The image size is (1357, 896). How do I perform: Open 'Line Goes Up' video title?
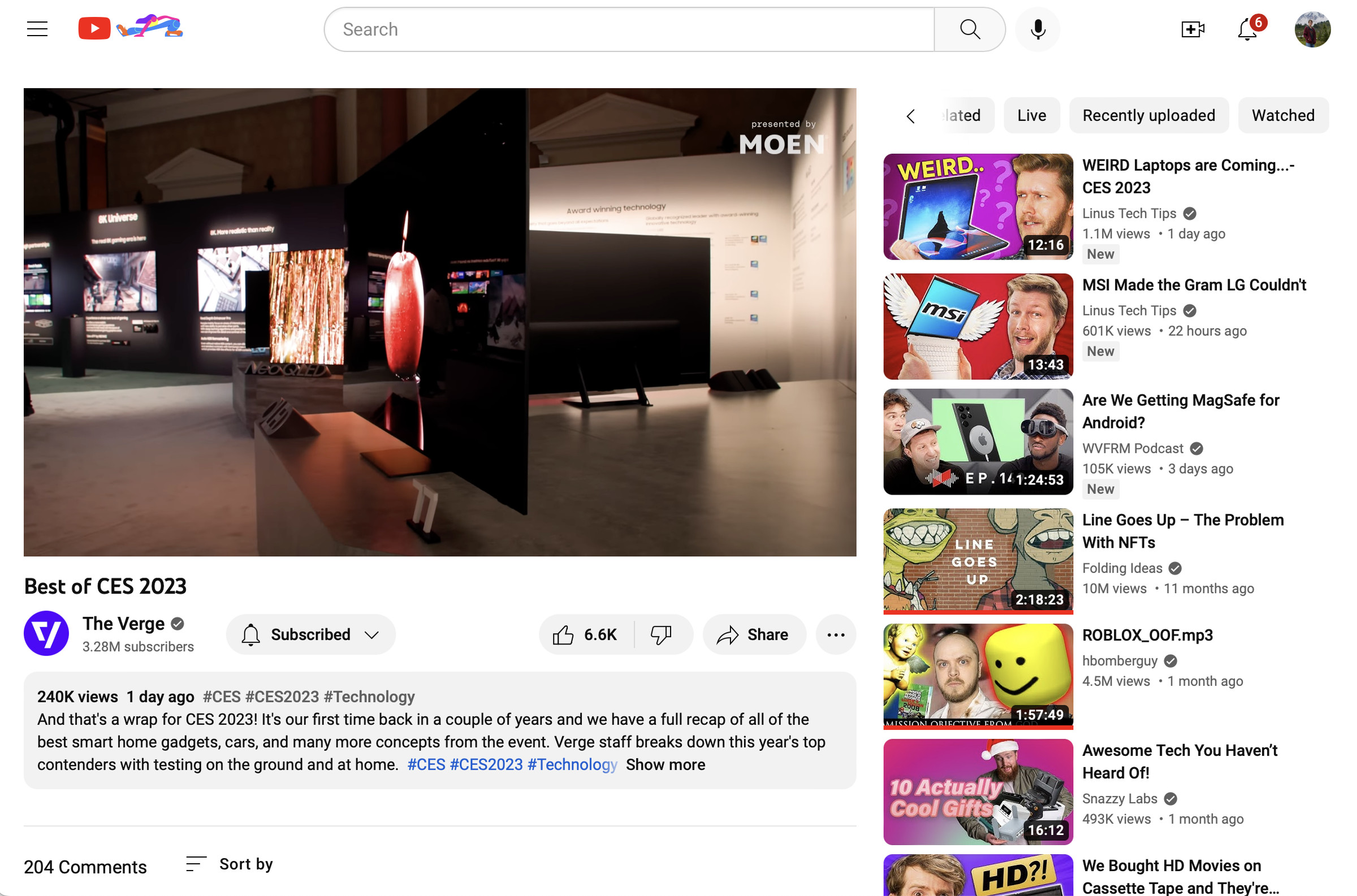[1183, 531]
